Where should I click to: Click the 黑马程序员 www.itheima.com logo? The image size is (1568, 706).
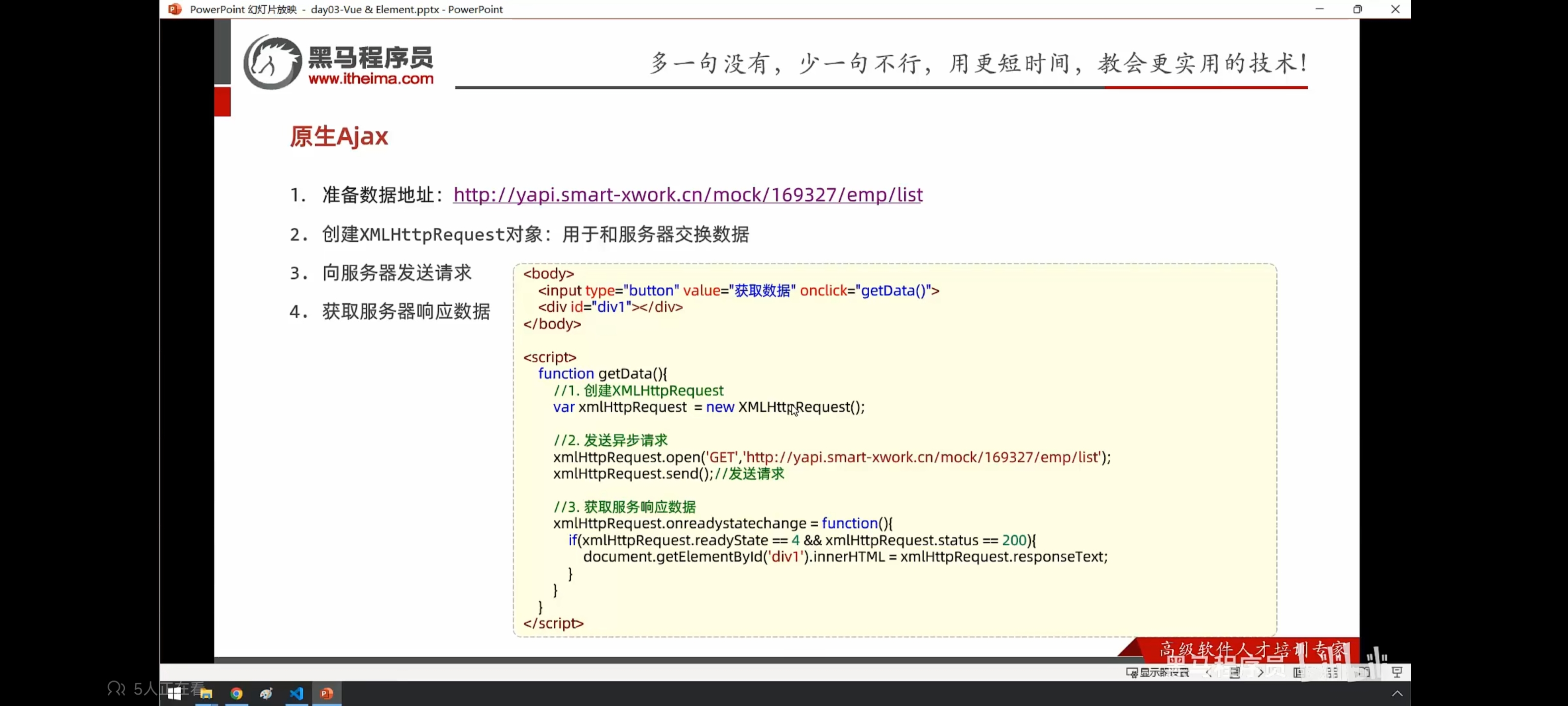pyautogui.click(x=339, y=63)
